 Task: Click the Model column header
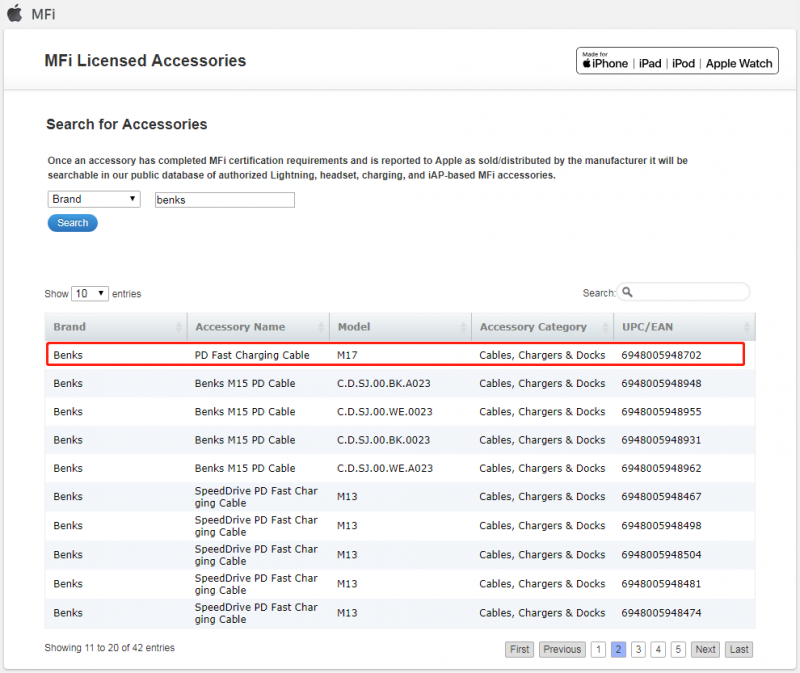pyautogui.click(x=401, y=327)
